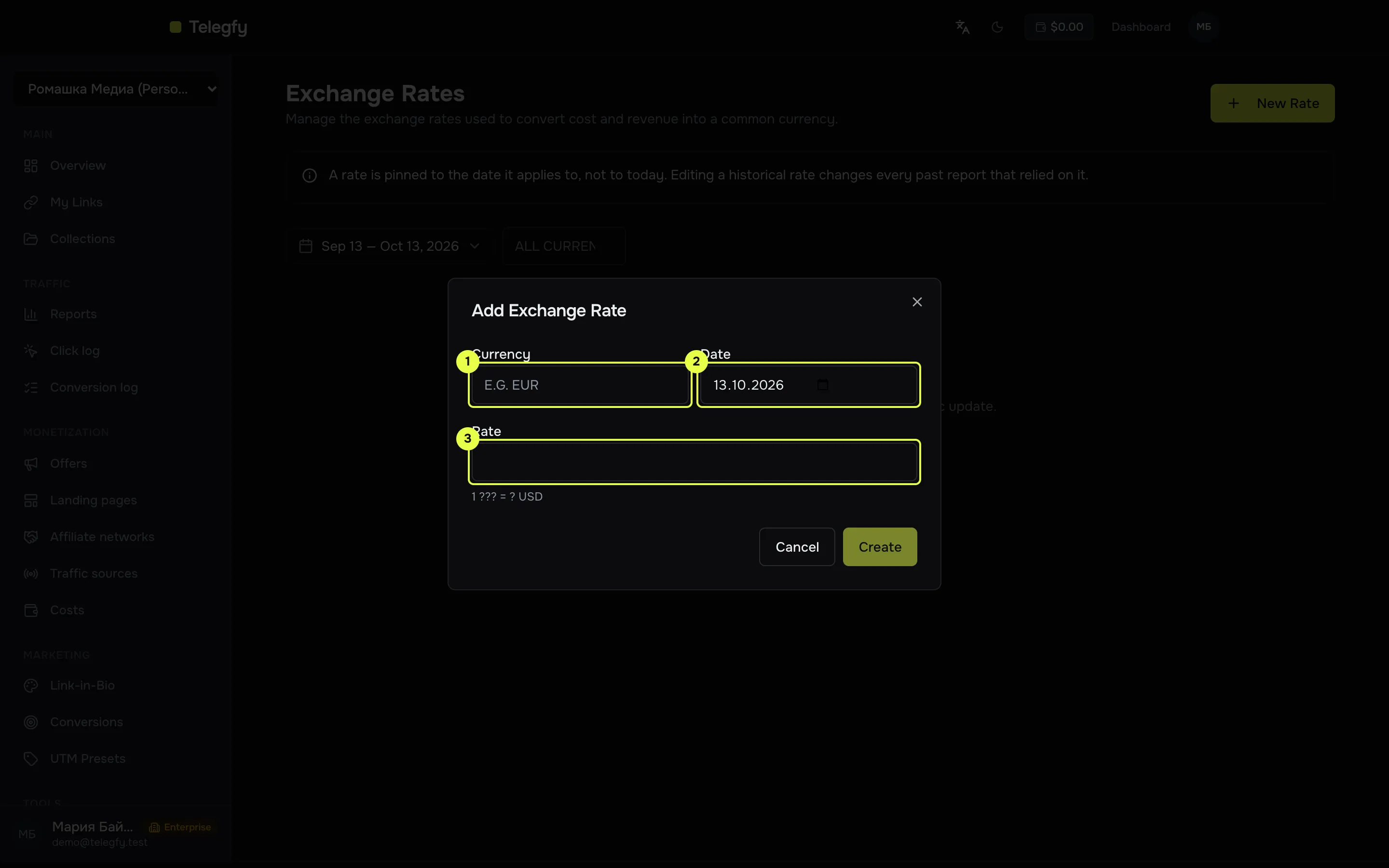Image resolution: width=1389 pixels, height=868 pixels.
Task: Click the info icon in the notice
Action: (309, 175)
